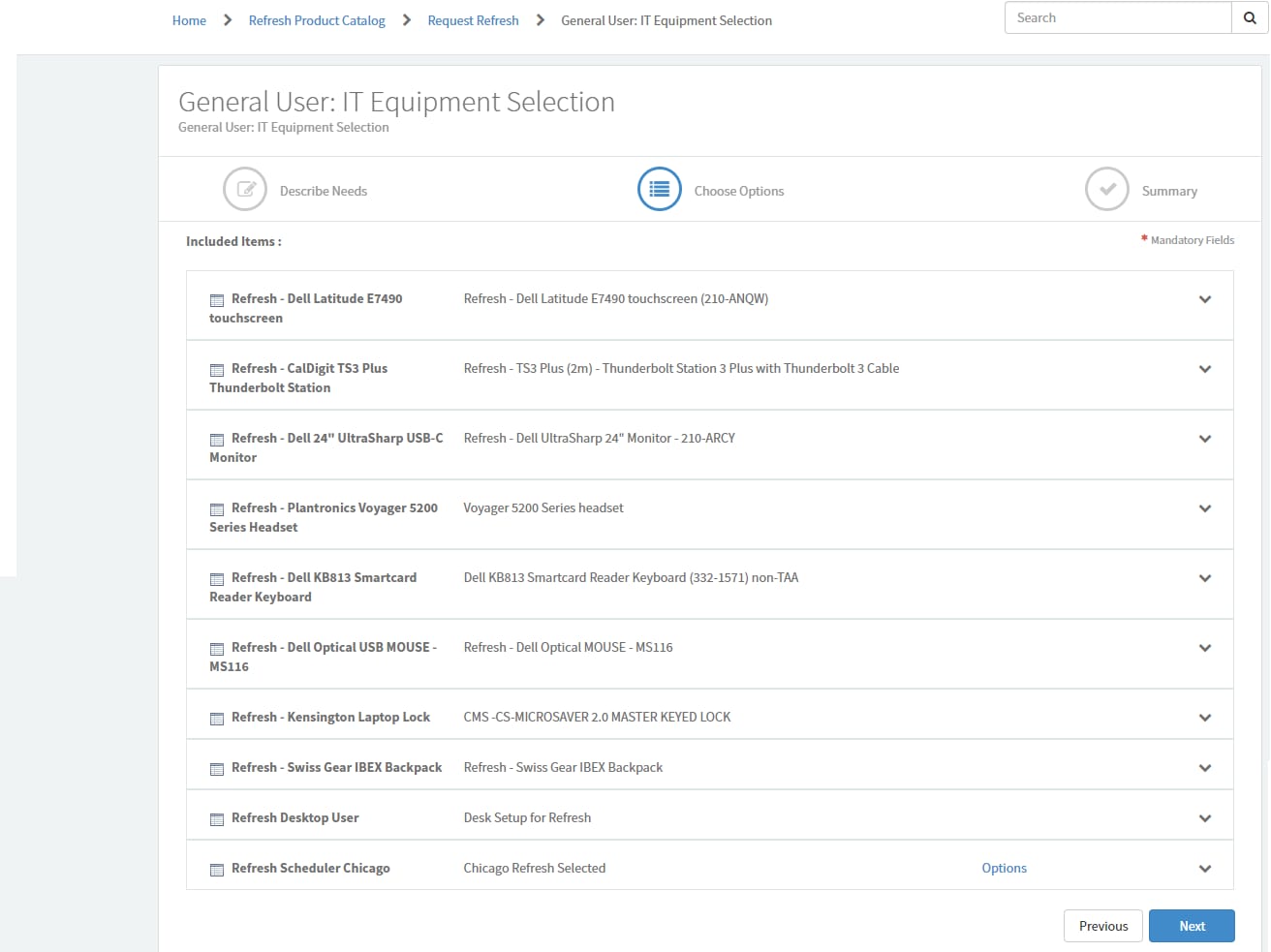Expand the CalDigit TS3 Plus Thunderbolt Station row

pos(1205,369)
